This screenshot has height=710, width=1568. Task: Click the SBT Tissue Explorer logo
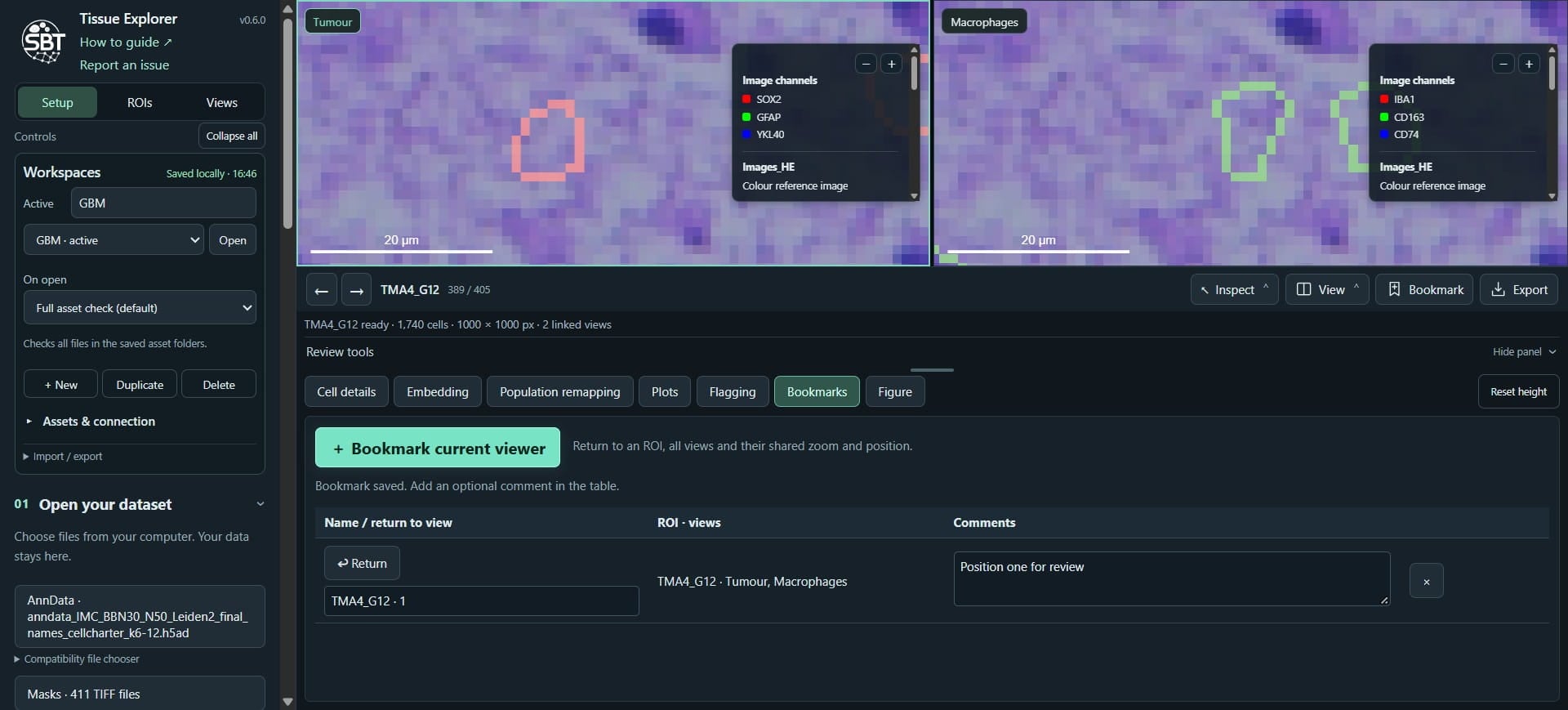(43, 42)
